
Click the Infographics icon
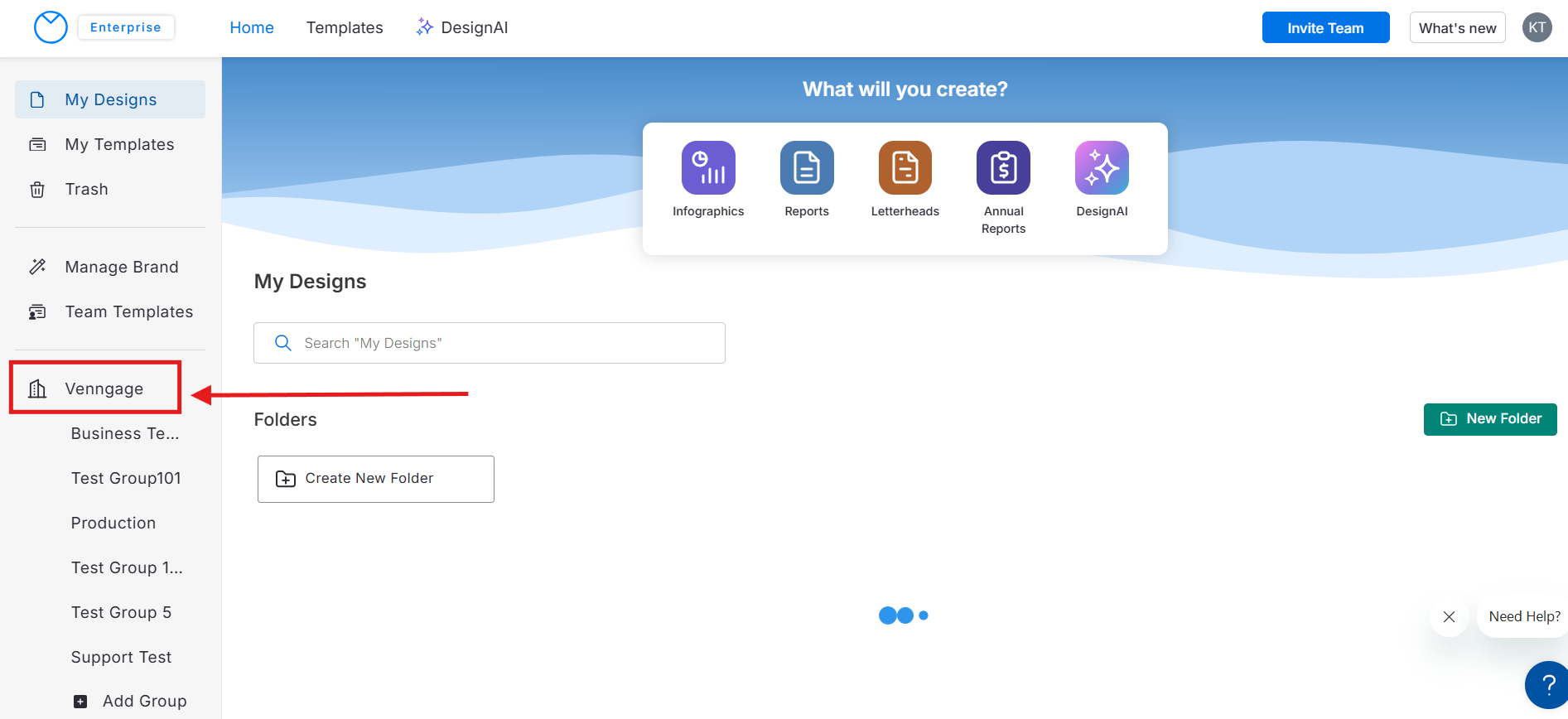coord(708,167)
